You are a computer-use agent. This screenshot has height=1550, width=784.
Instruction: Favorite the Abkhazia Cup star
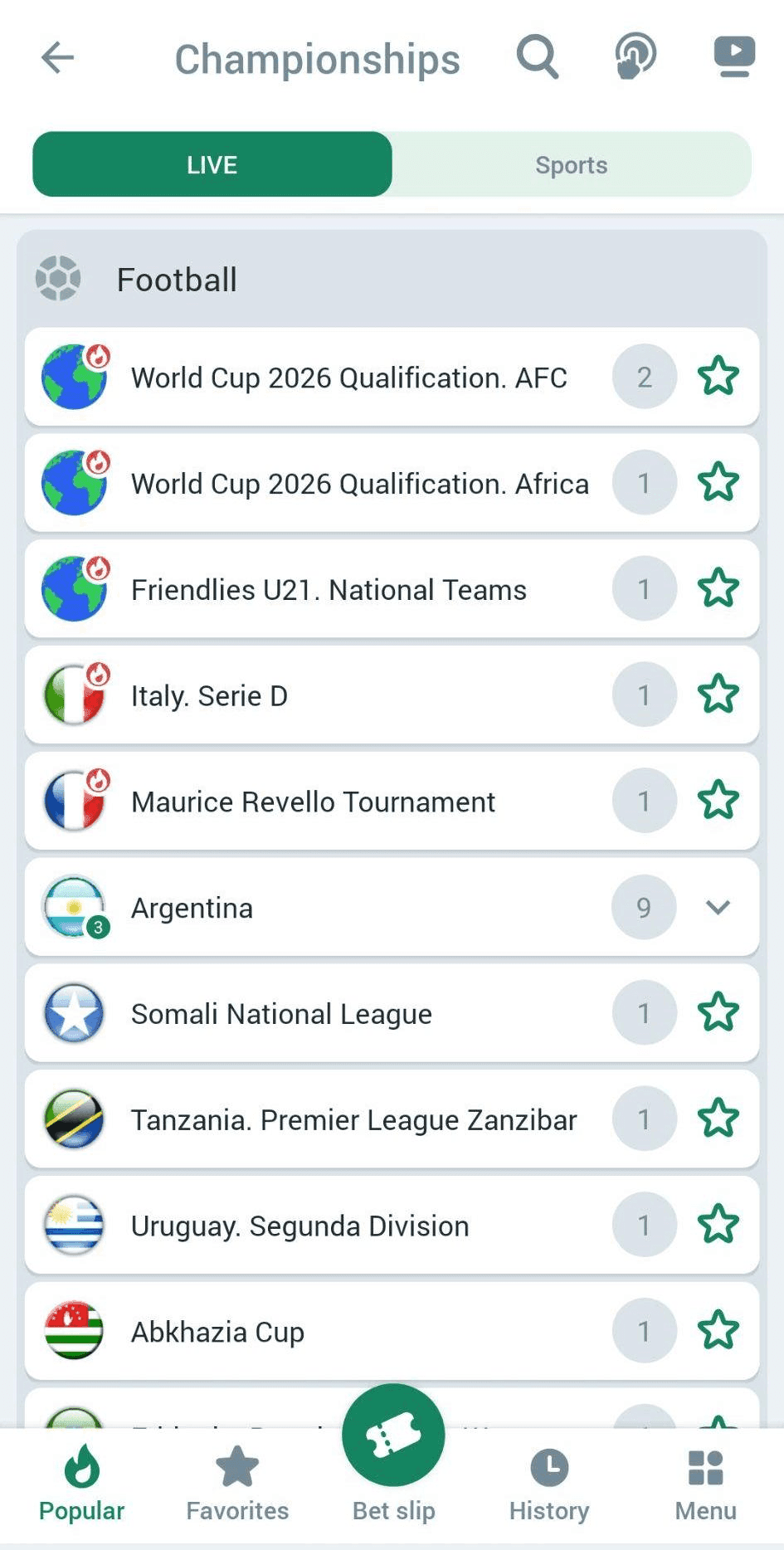click(x=718, y=1330)
